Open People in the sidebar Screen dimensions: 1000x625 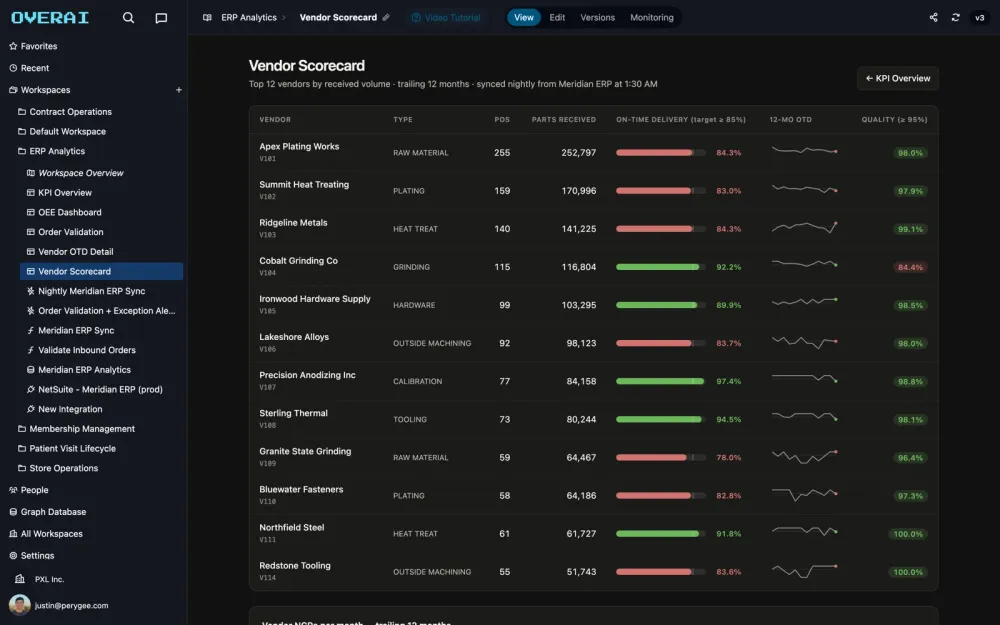(x=29, y=490)
